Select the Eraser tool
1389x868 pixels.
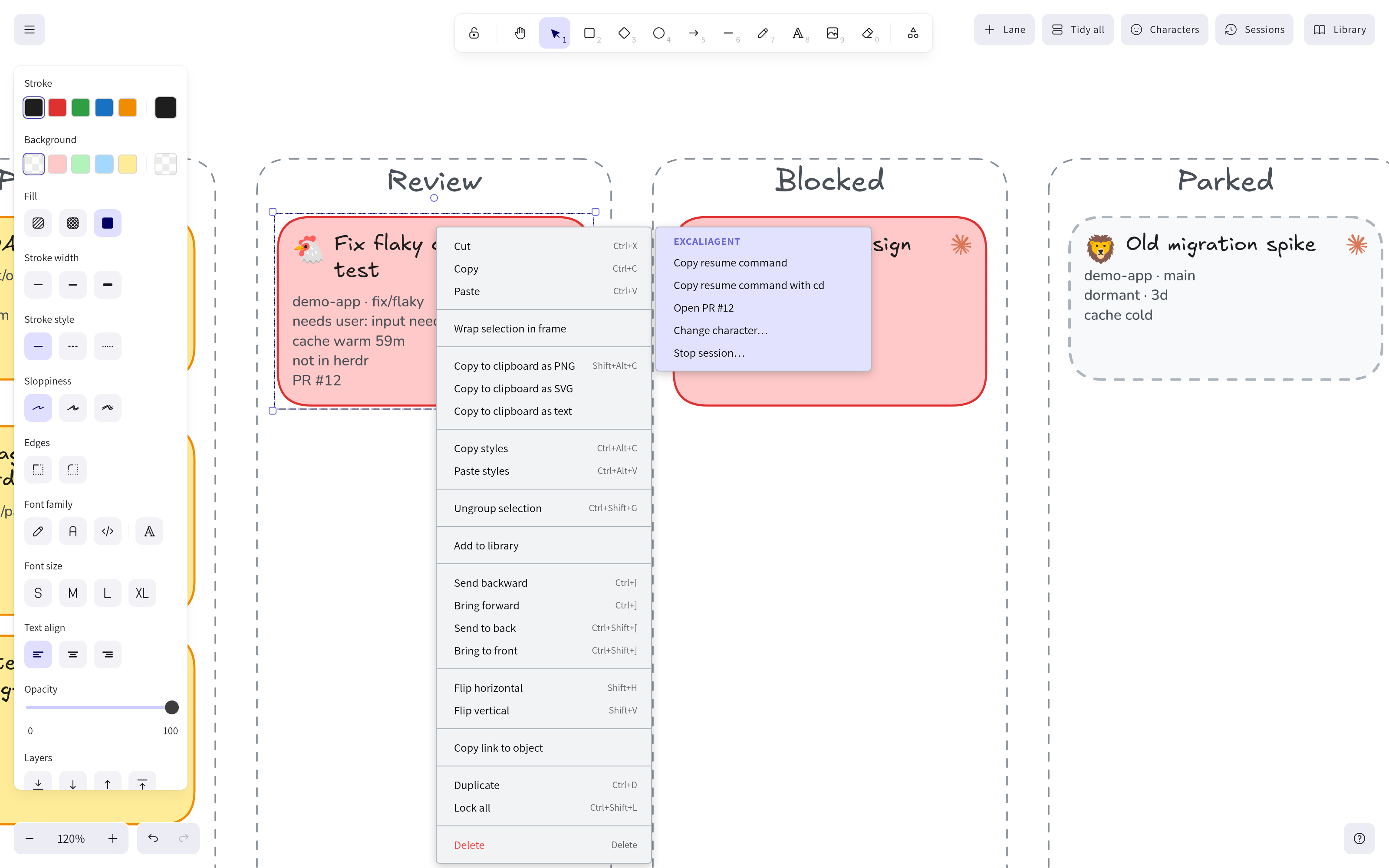[x=867, y=33]
